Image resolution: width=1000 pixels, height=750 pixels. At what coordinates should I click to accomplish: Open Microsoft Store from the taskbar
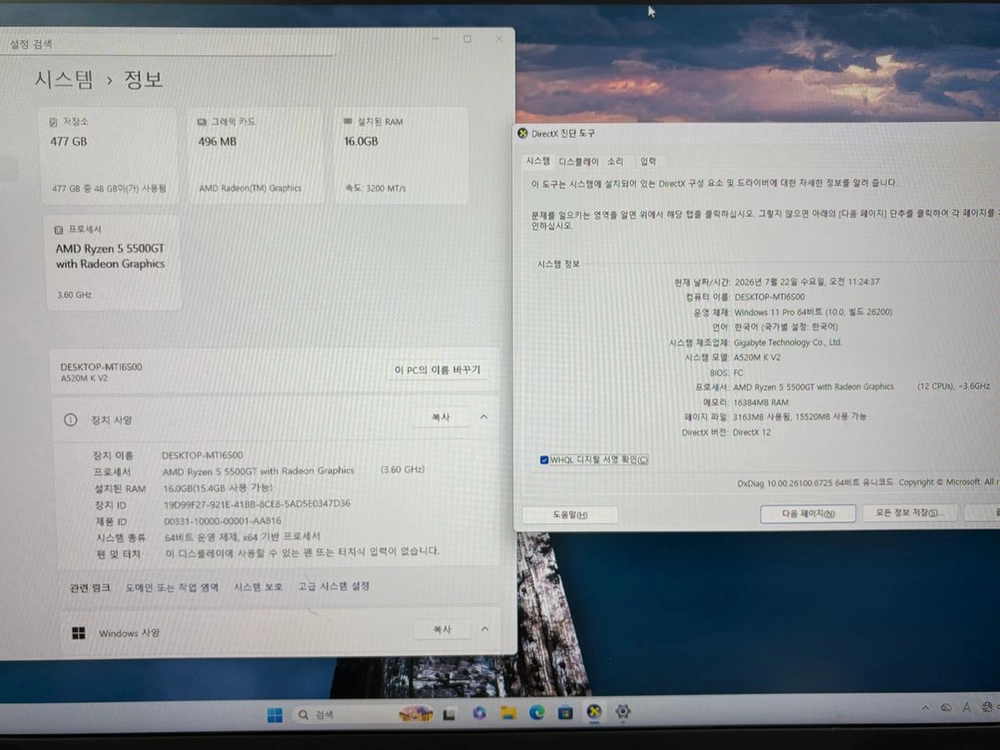pyautogui.click(x=565, y=712)
